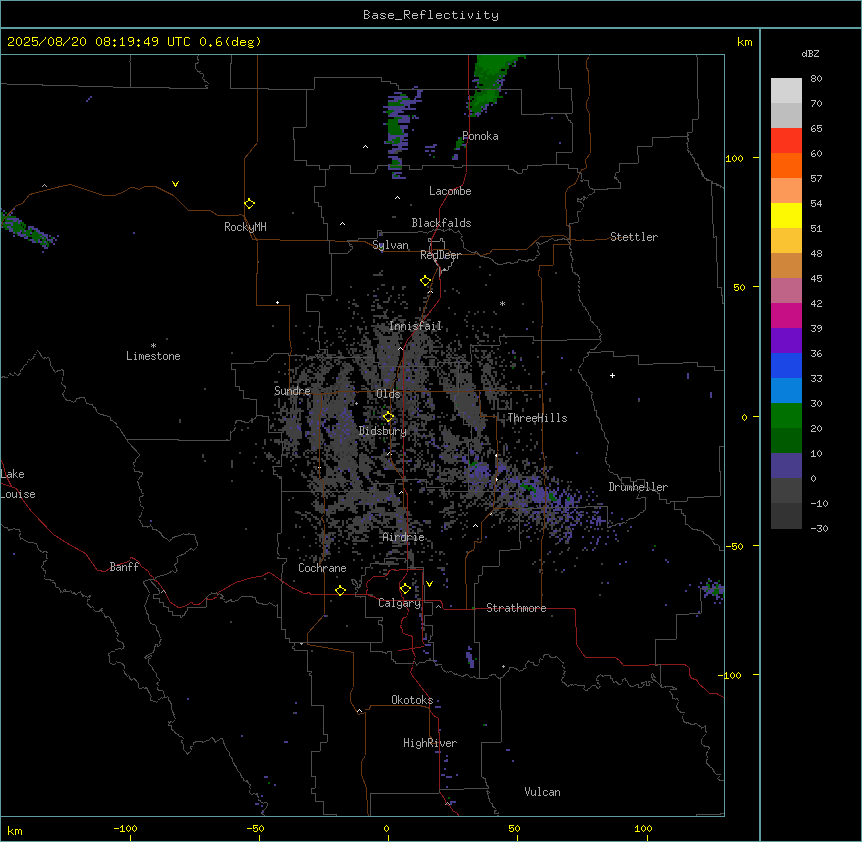Click the Lake Louise label
862x842 pixels.
pyautogui.click(x=18, y=484)
